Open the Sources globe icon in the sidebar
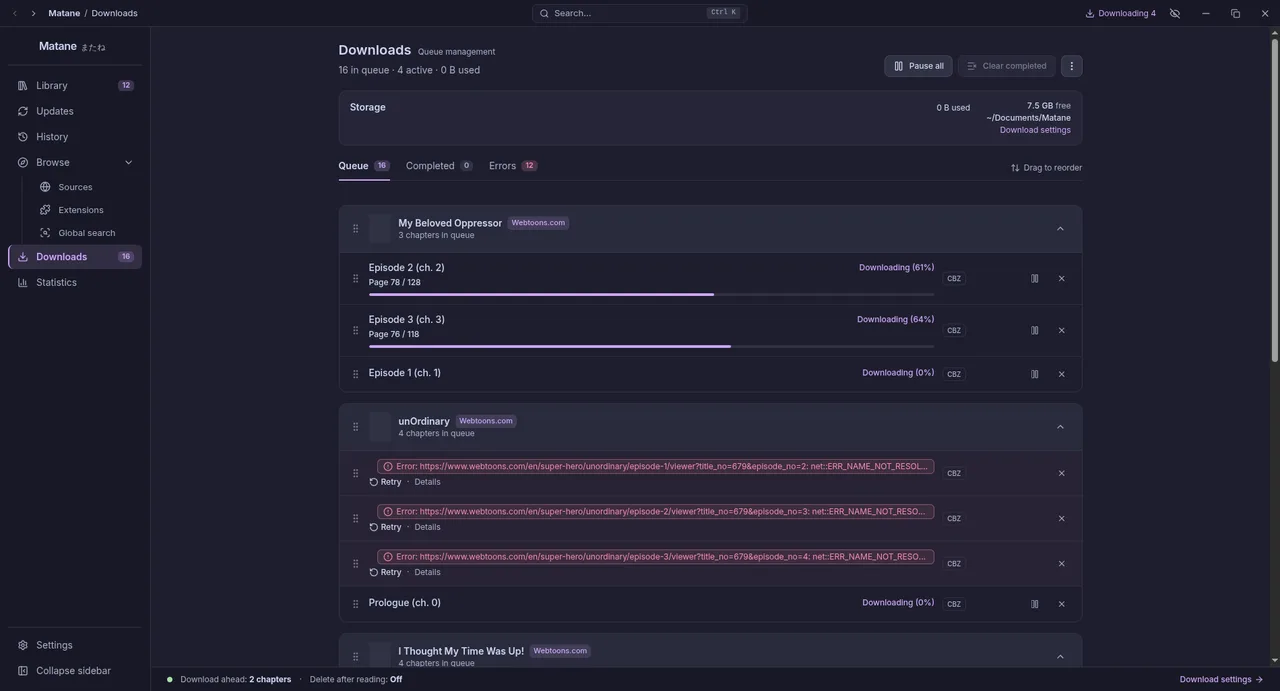 [45, 187]
